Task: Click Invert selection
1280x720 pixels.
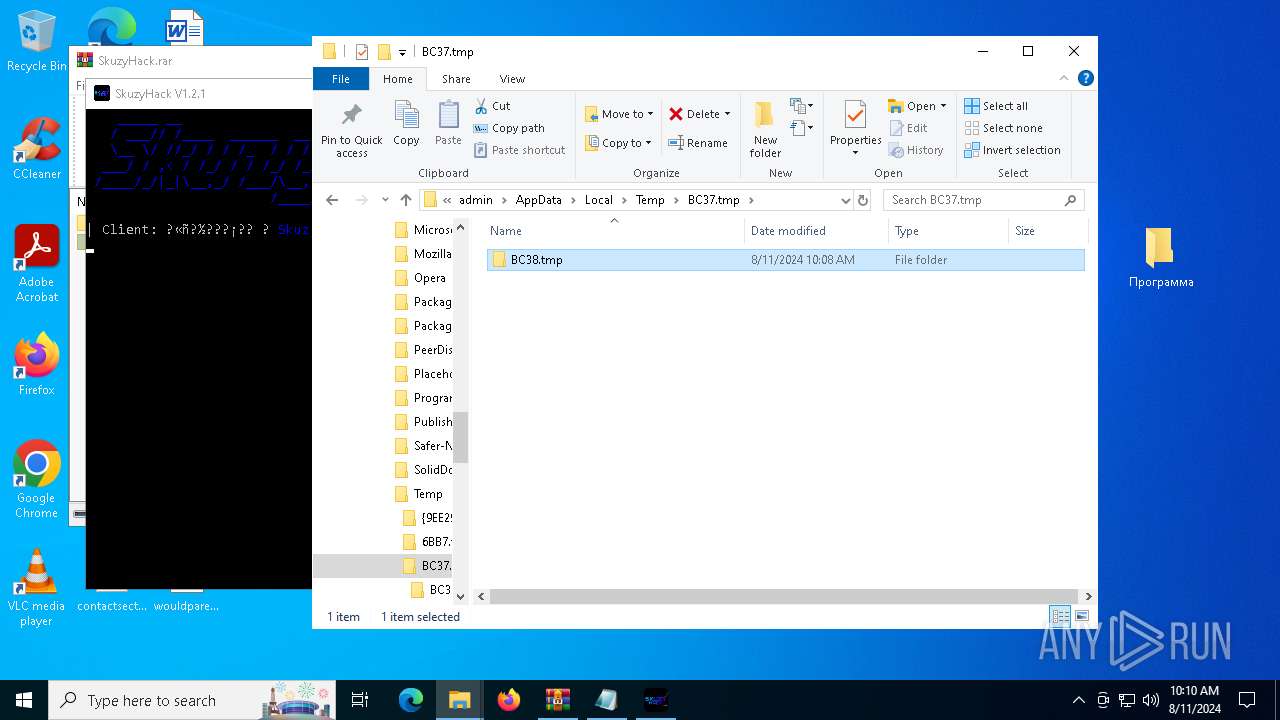Action: click(1012, 150)
